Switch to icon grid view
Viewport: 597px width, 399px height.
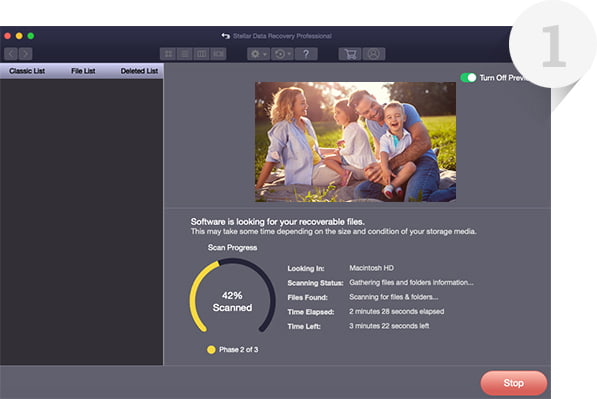(168, 54)
